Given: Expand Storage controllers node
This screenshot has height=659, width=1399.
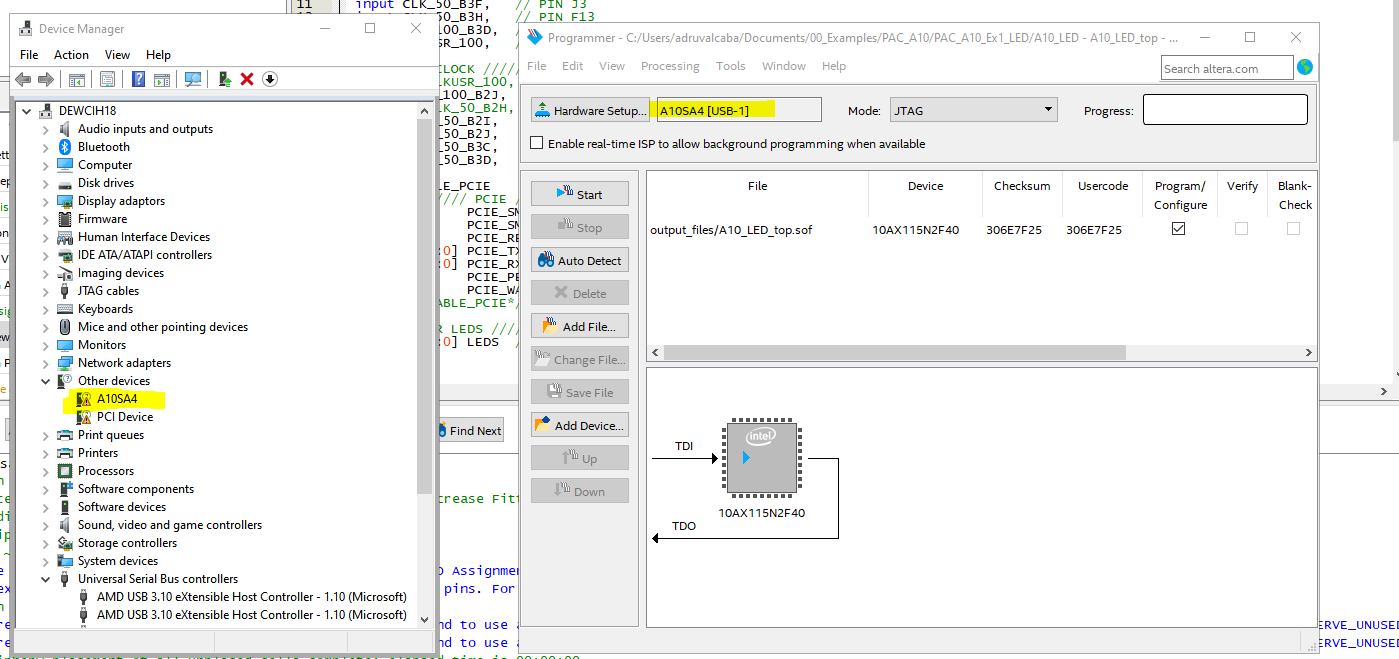Looking at the screenshot, I should tap(45, 543).
